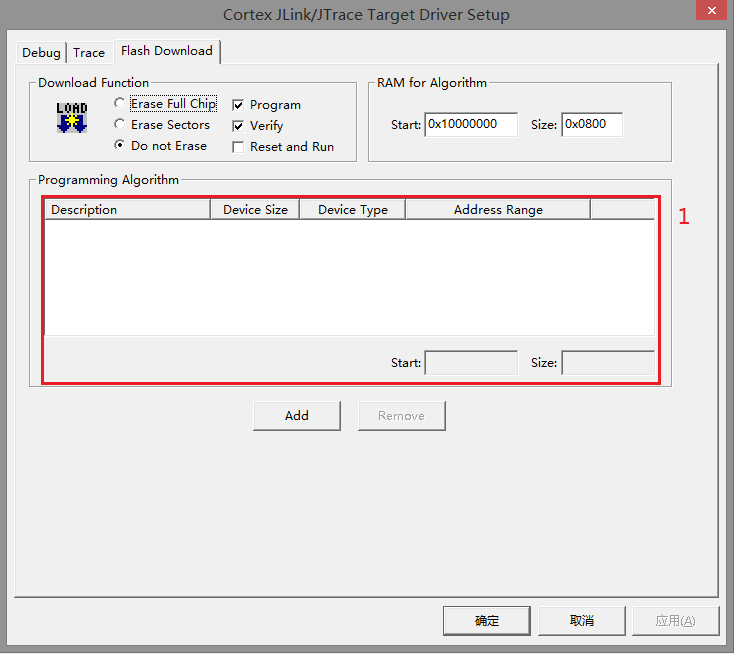Click the 应用(A) apply button

pyautogui.click(x=675, y=621)
